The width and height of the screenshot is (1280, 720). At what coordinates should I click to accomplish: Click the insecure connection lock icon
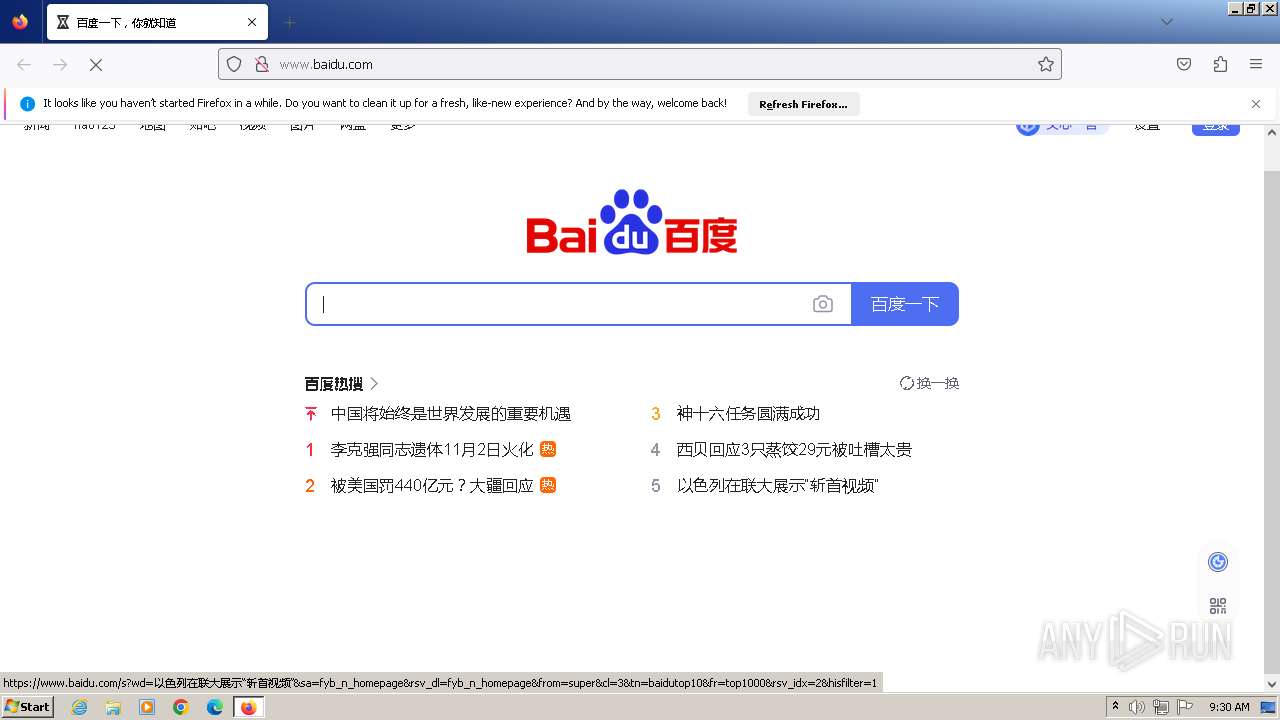click(262, 64)
